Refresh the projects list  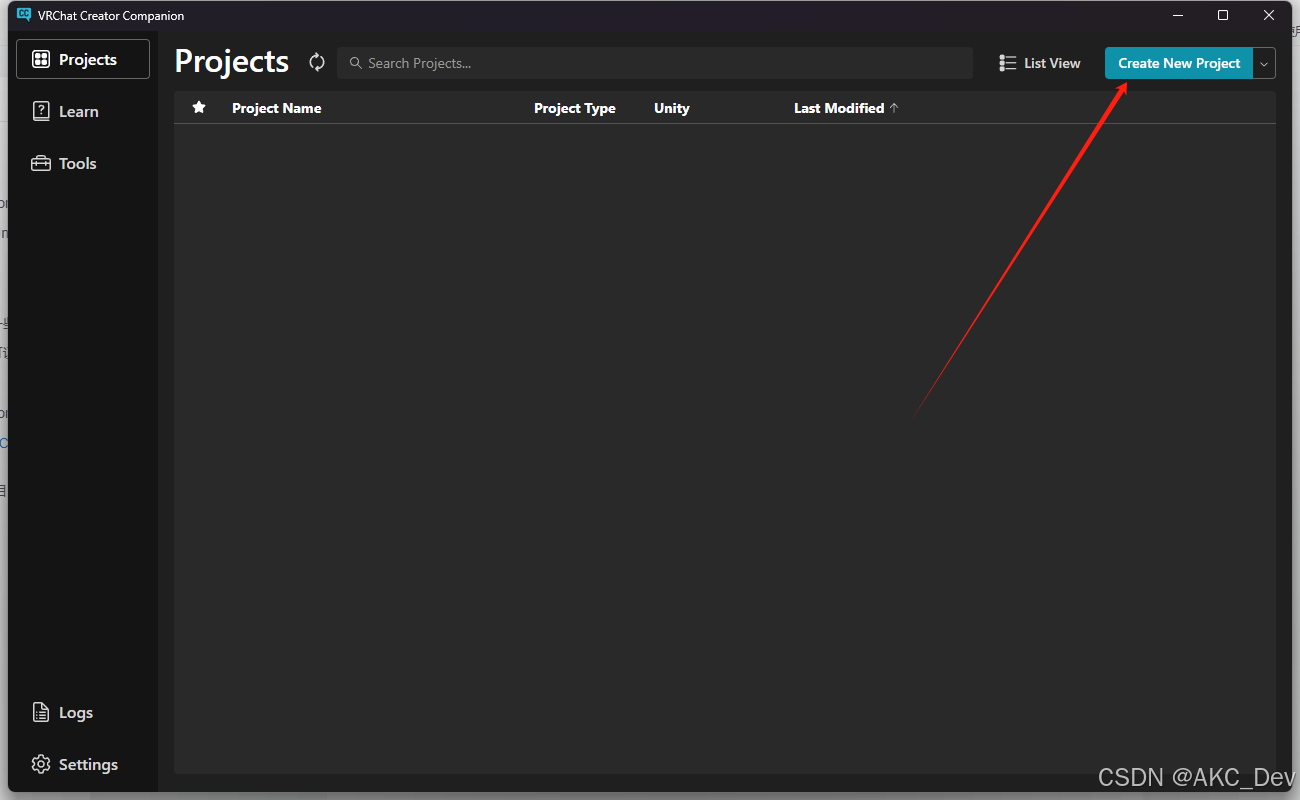[317, 62]
